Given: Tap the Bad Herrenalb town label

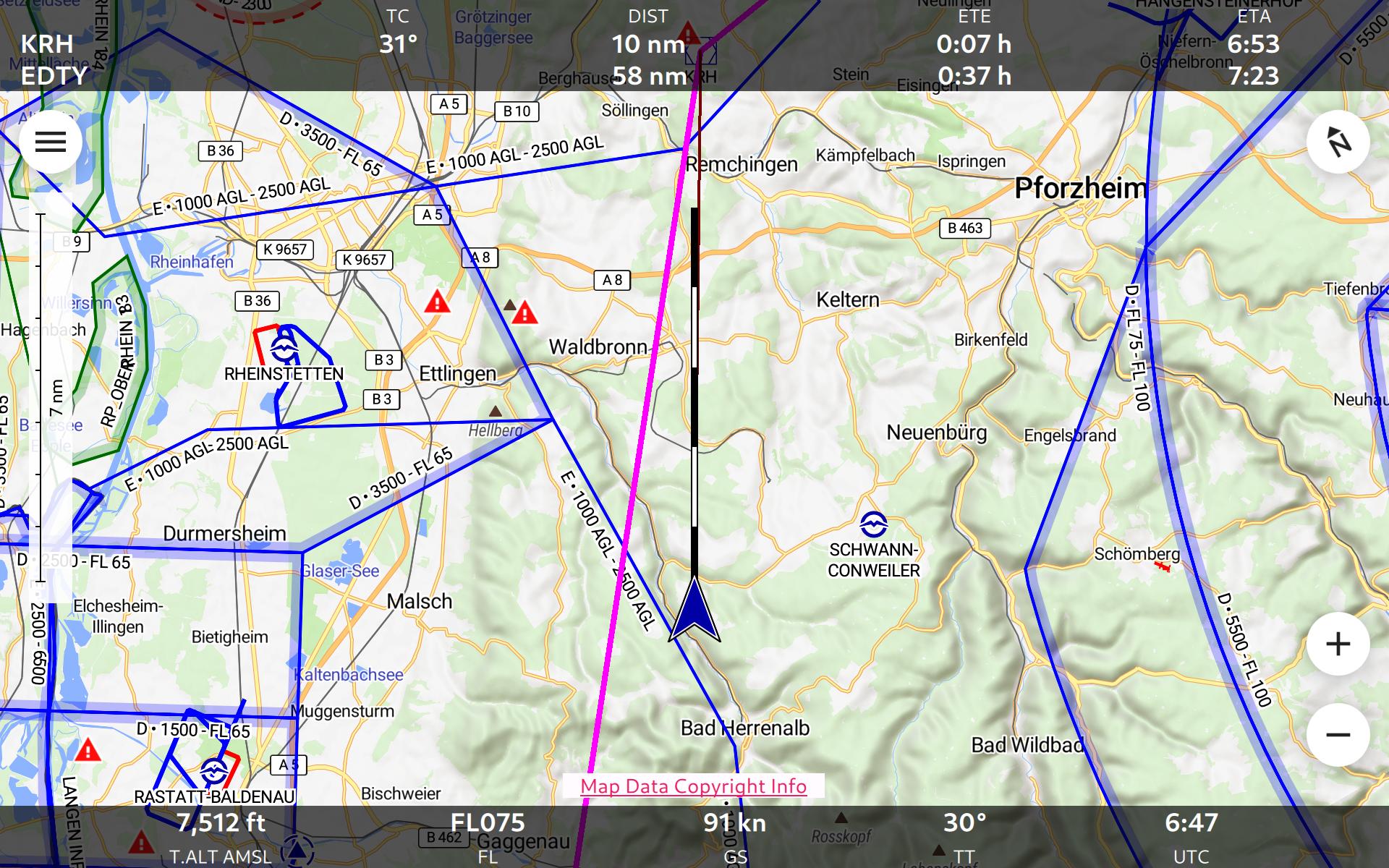Looking at the screenshot, I should 745,728.
